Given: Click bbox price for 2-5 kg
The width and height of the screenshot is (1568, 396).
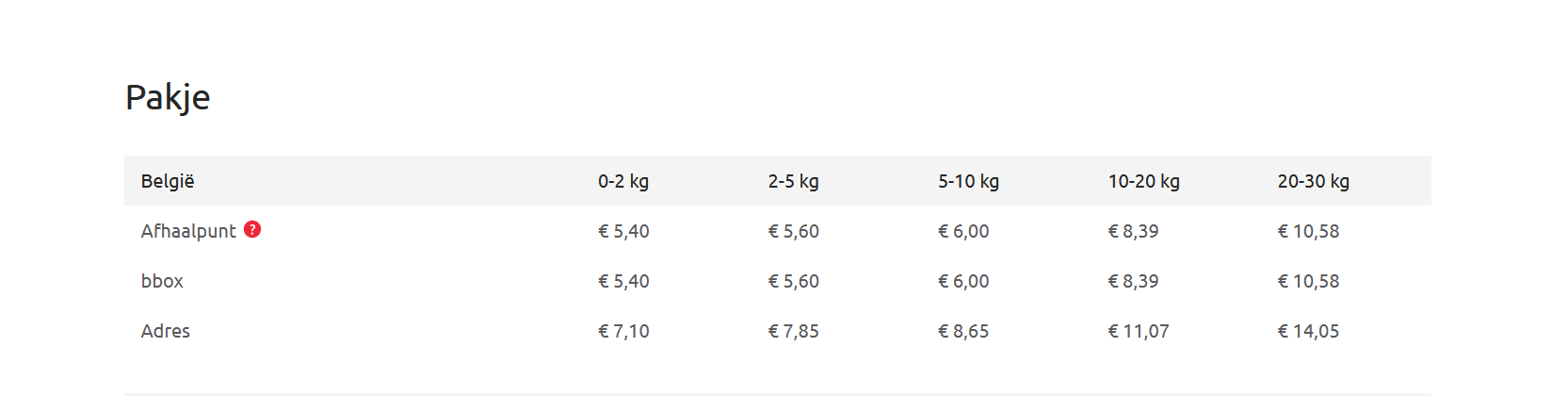Looking at the screenshot, I should point(793,281).
